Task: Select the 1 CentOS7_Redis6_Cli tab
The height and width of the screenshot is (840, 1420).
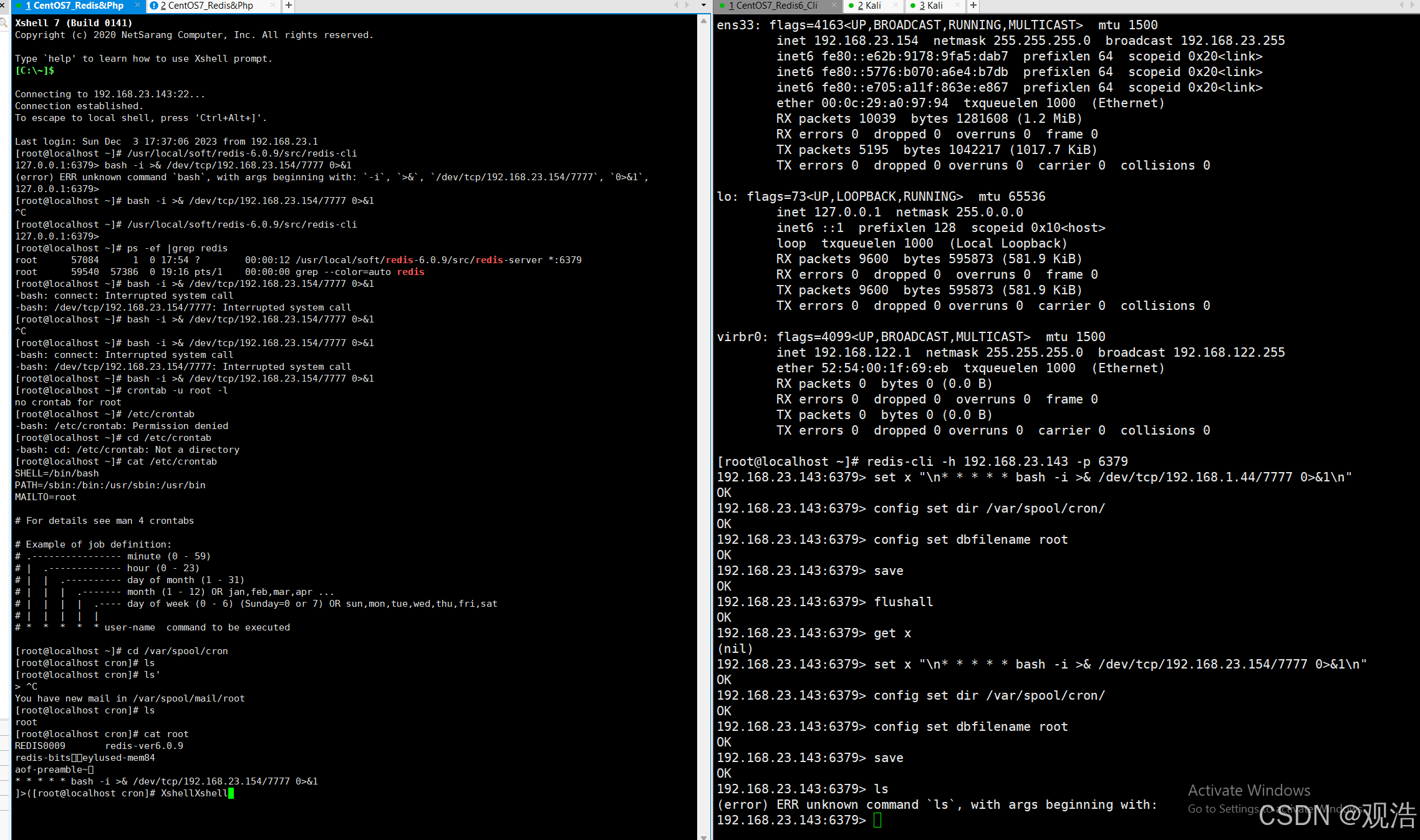Action: pos(773,6)
